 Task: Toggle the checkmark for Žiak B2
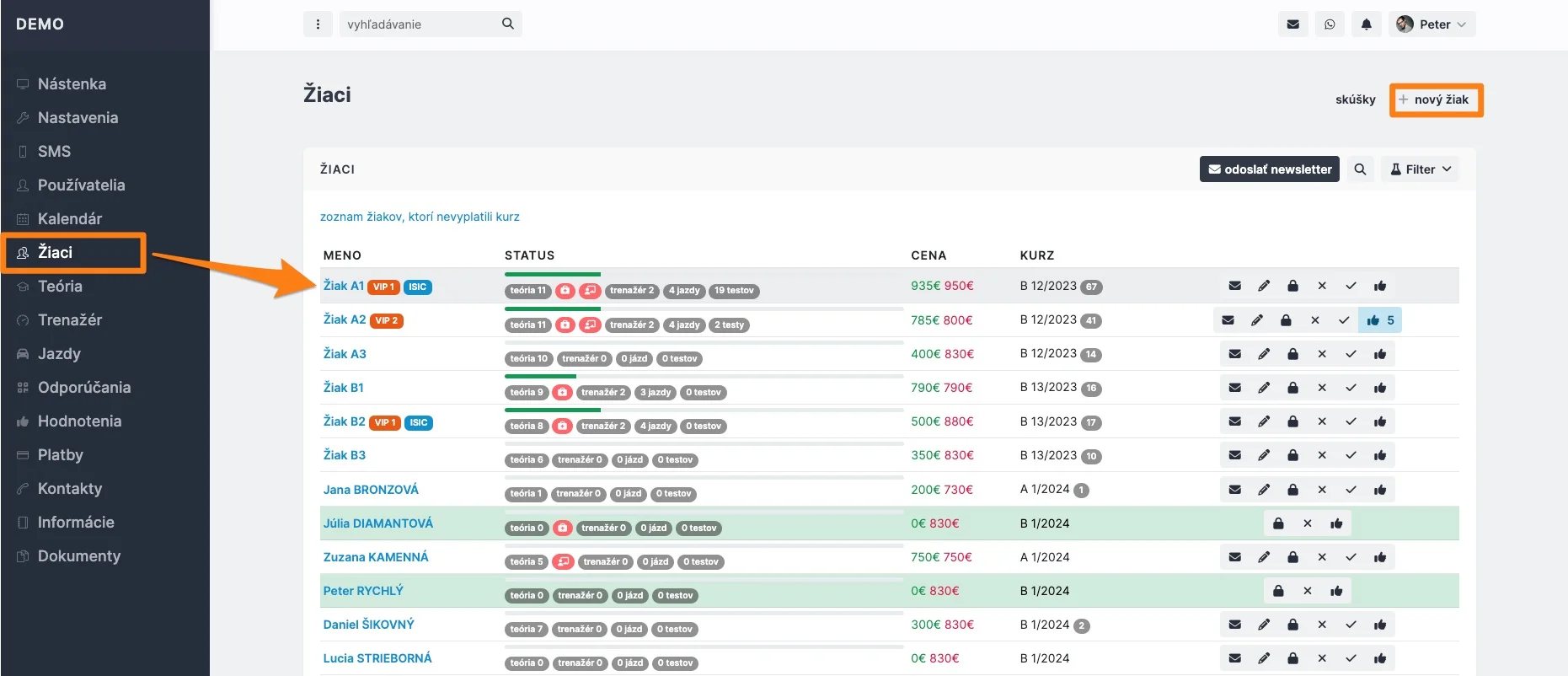(x=1351, y=421)
